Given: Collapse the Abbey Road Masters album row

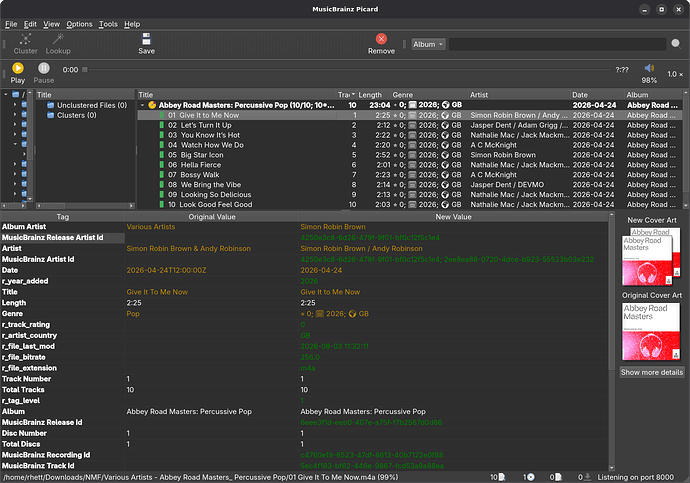Looking at the screenshot, I should click(x=142, y=105).
